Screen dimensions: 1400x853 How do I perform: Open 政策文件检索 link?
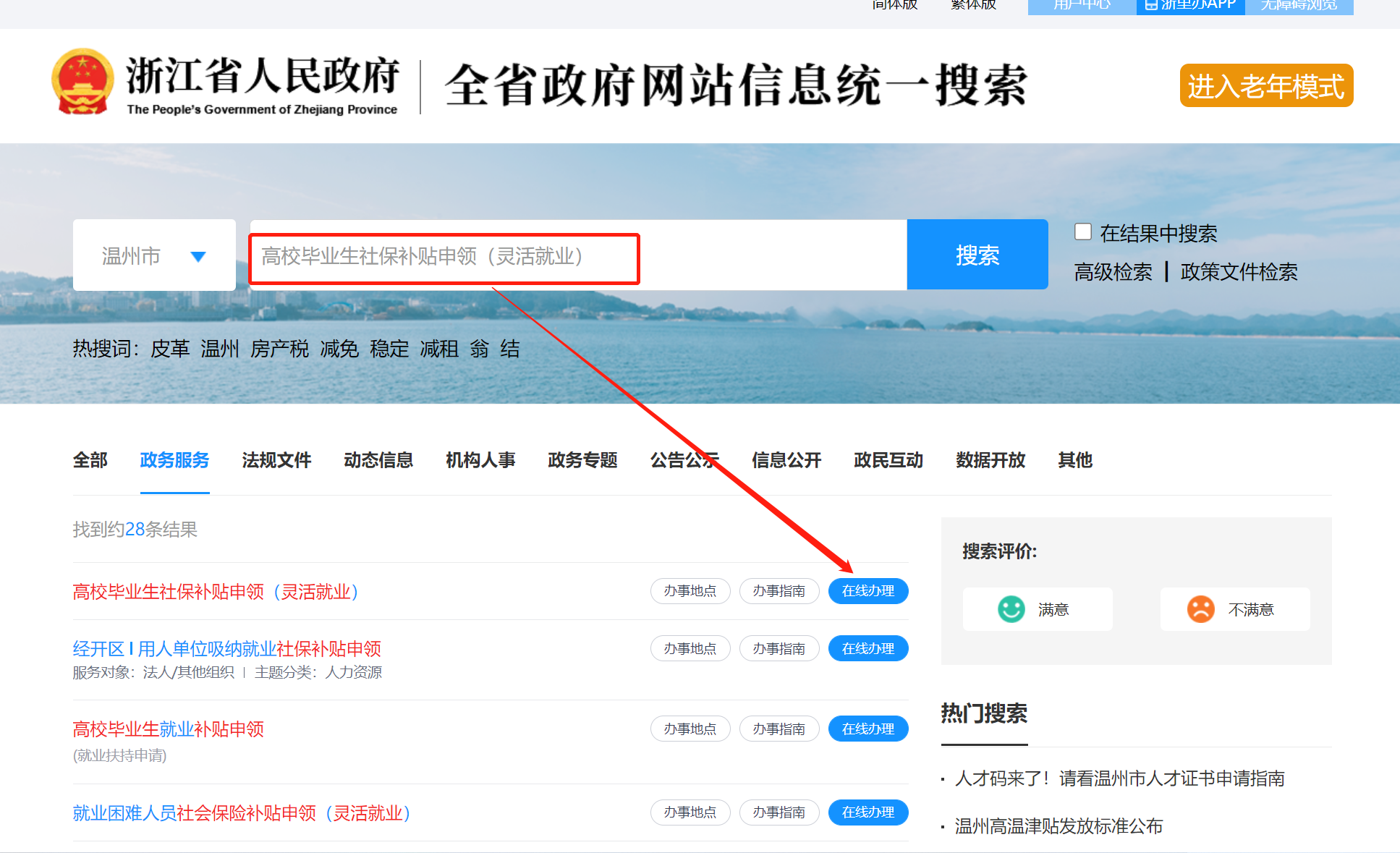coord(1238,272)
